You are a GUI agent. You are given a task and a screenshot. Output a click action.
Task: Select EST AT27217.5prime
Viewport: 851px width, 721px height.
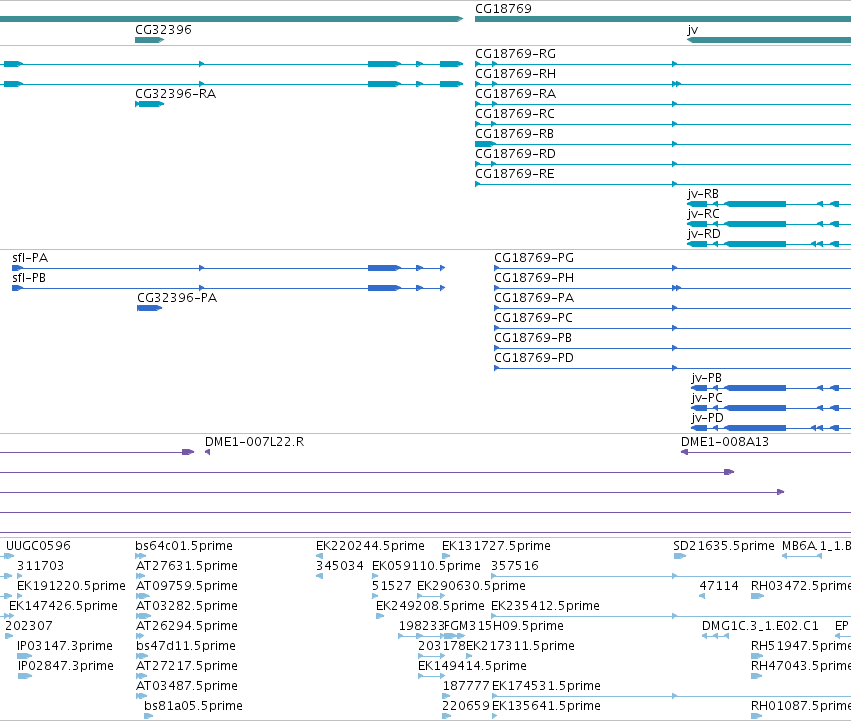point(187,667)
